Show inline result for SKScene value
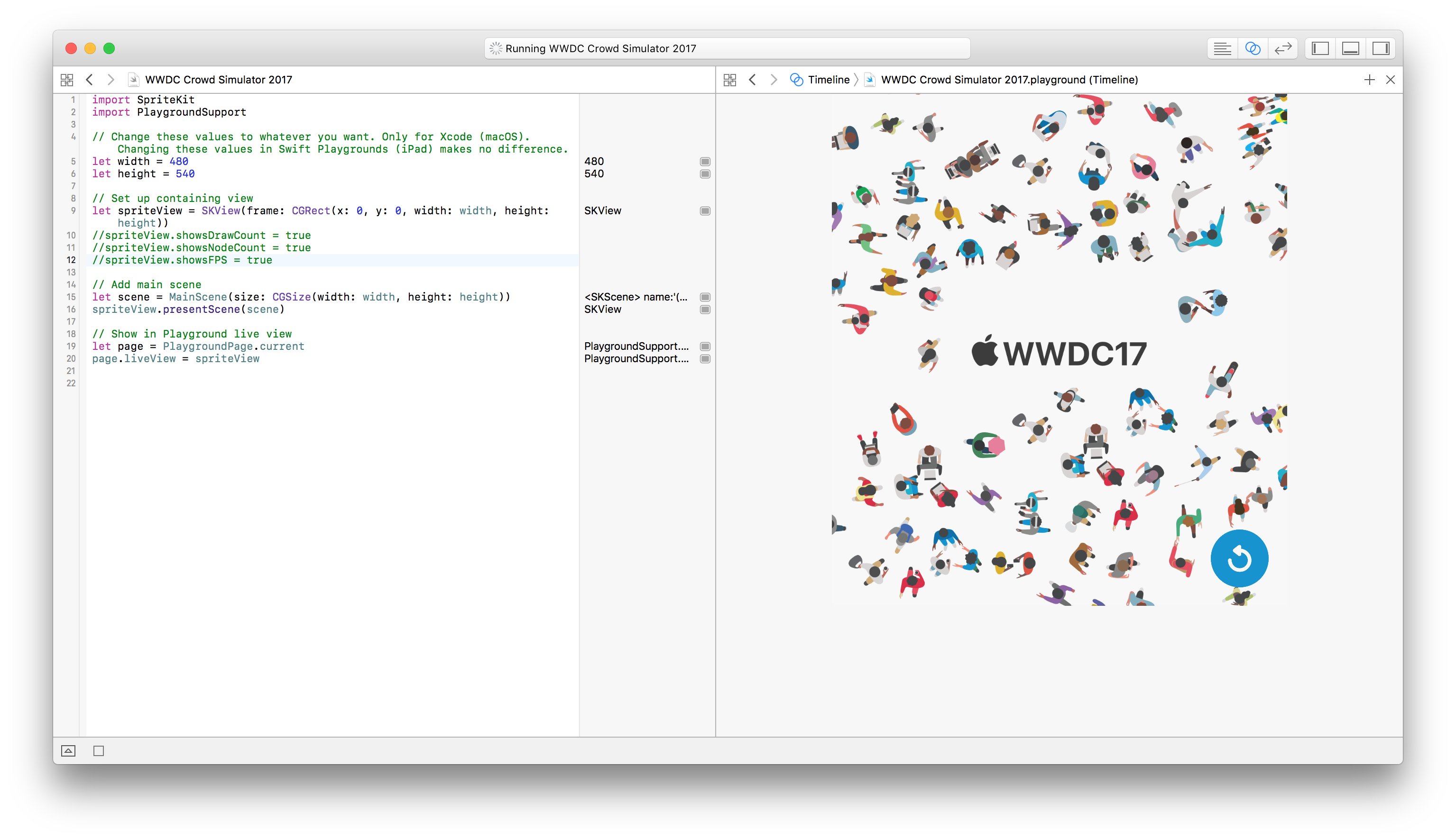1456x840 pixels. [x=705, y=297]
